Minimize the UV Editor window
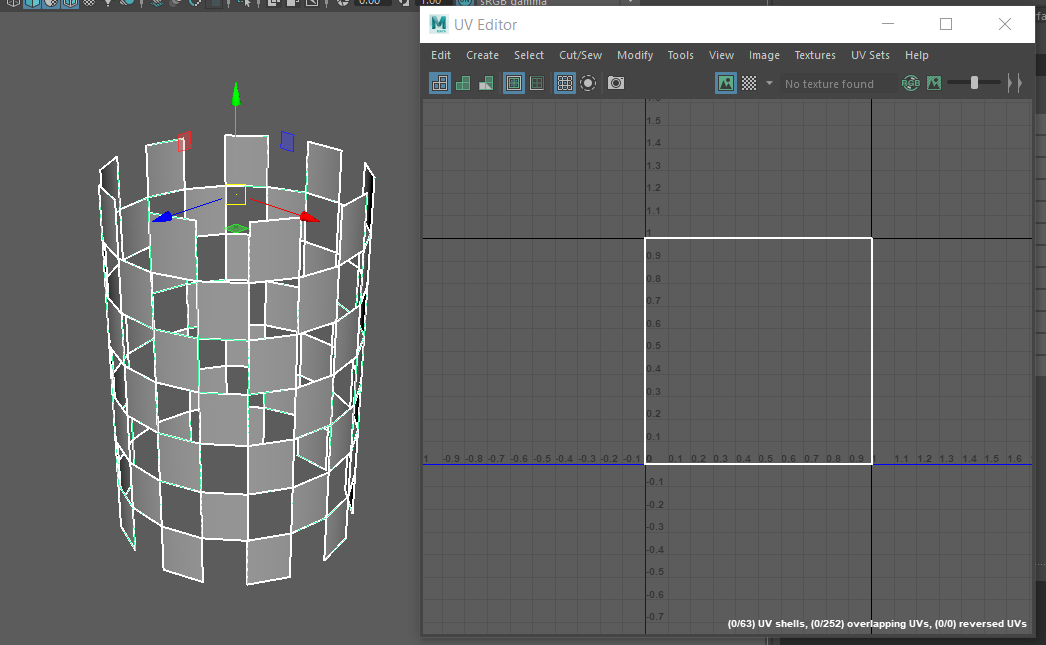The width and height of the screenshot is (1046, 645). (888, 24)
